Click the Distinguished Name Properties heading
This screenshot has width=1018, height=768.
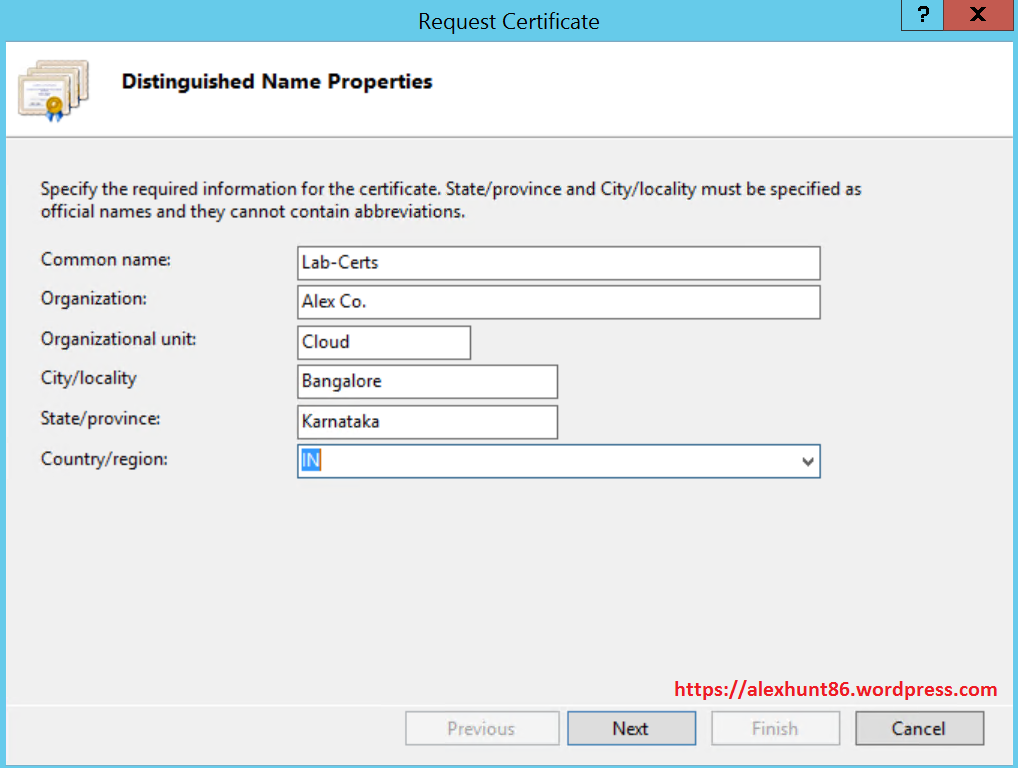tap(277, 82)
